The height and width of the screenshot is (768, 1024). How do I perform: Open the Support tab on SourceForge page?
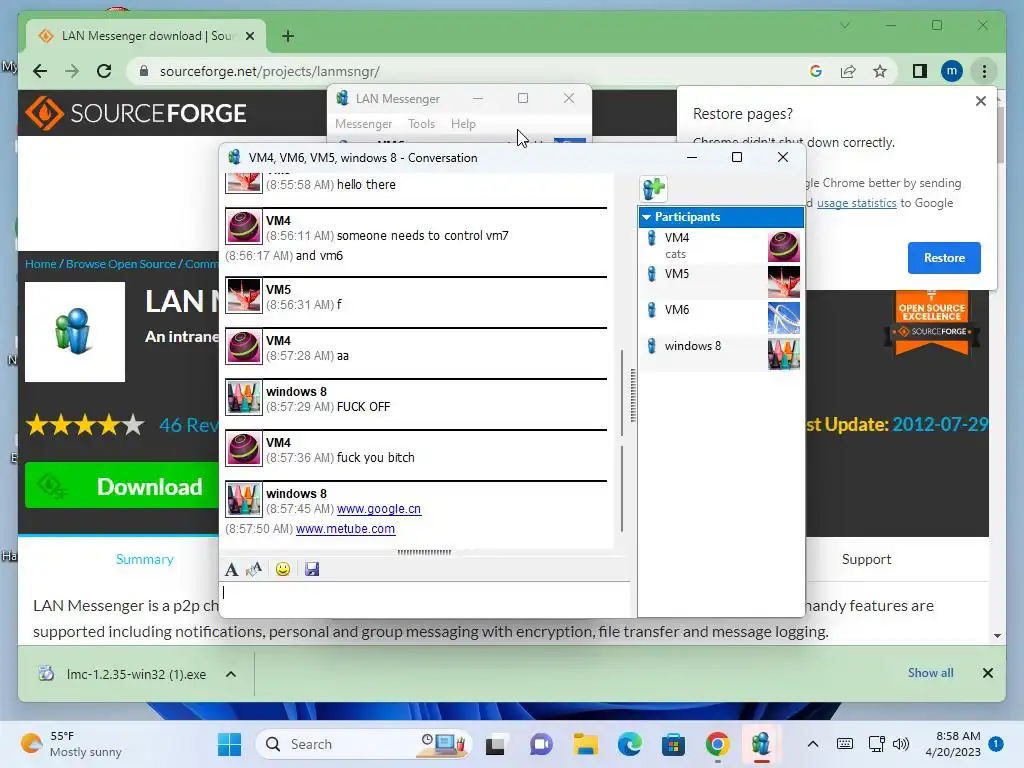coord(866,560)
